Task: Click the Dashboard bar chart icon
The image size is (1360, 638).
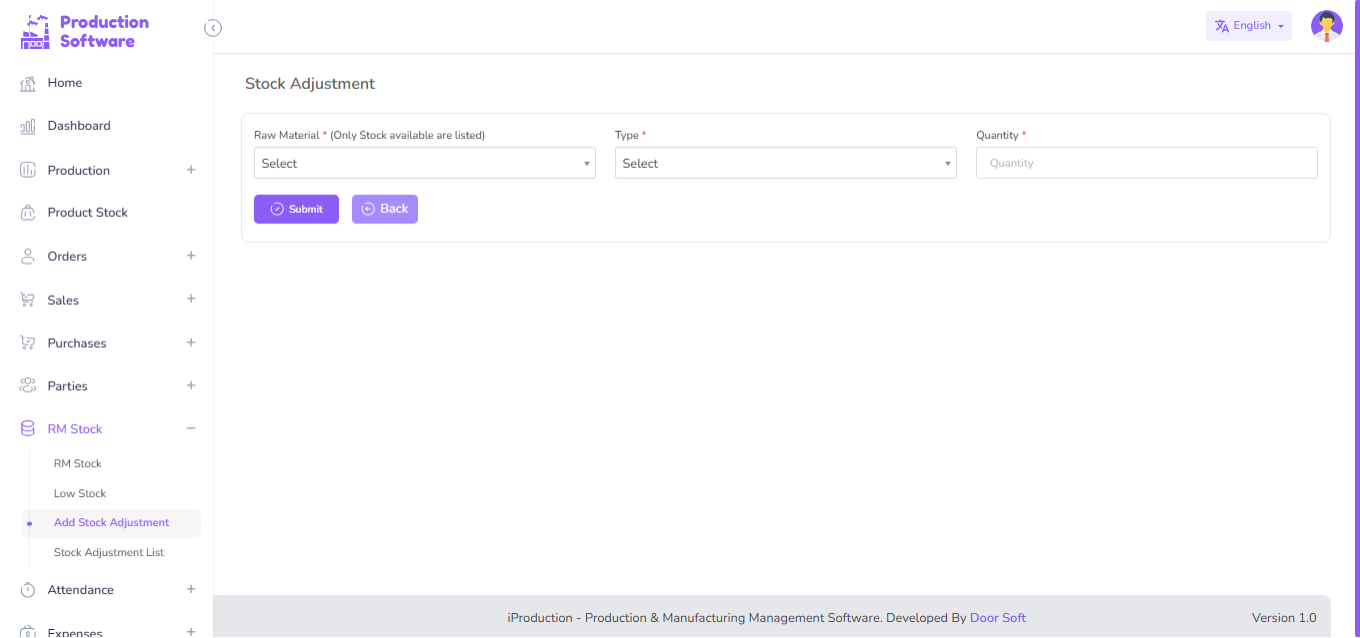Action: (x=28, y=127)
